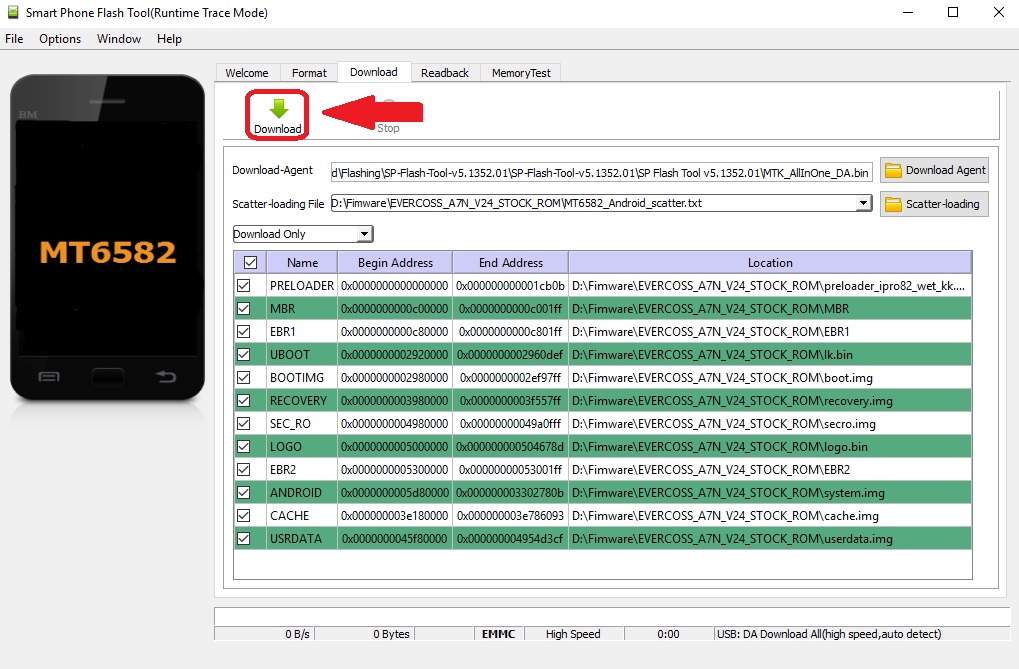This screenshot has width=1019, height=669.
Task: Select the PRELOADER name cell
Action: click(302, 285)
